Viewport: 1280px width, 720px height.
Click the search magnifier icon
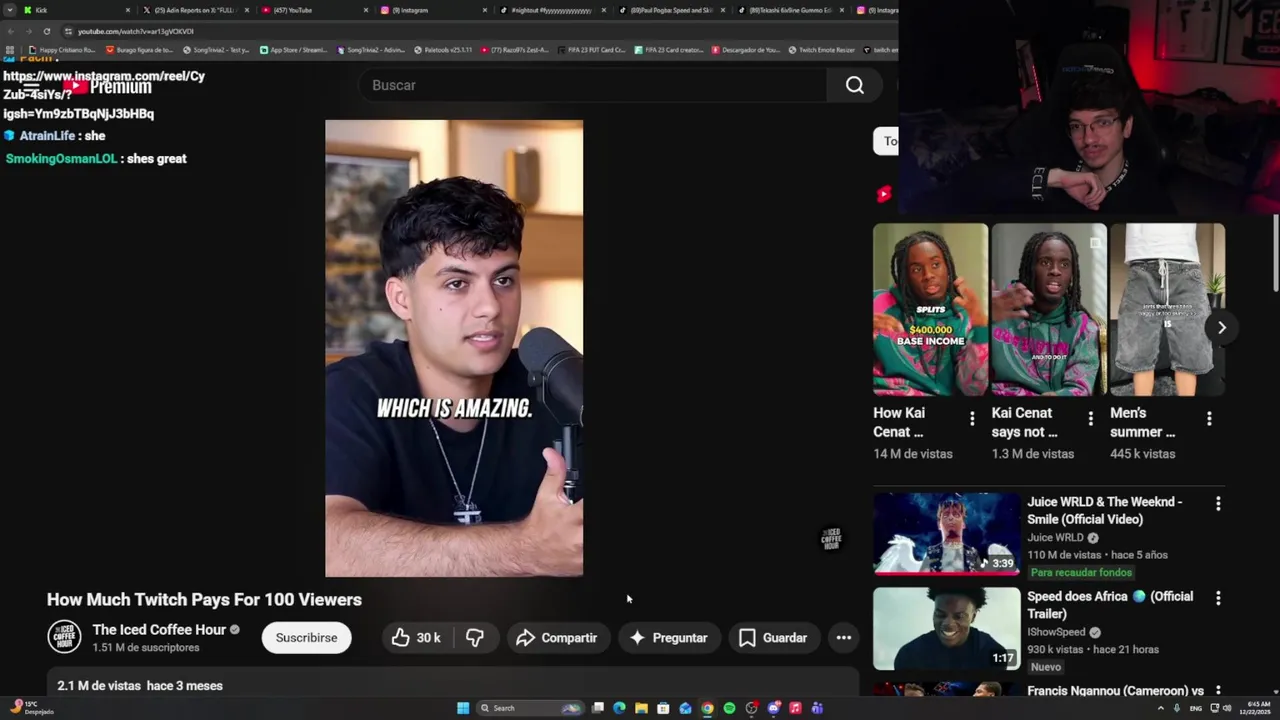pos(854,85)
